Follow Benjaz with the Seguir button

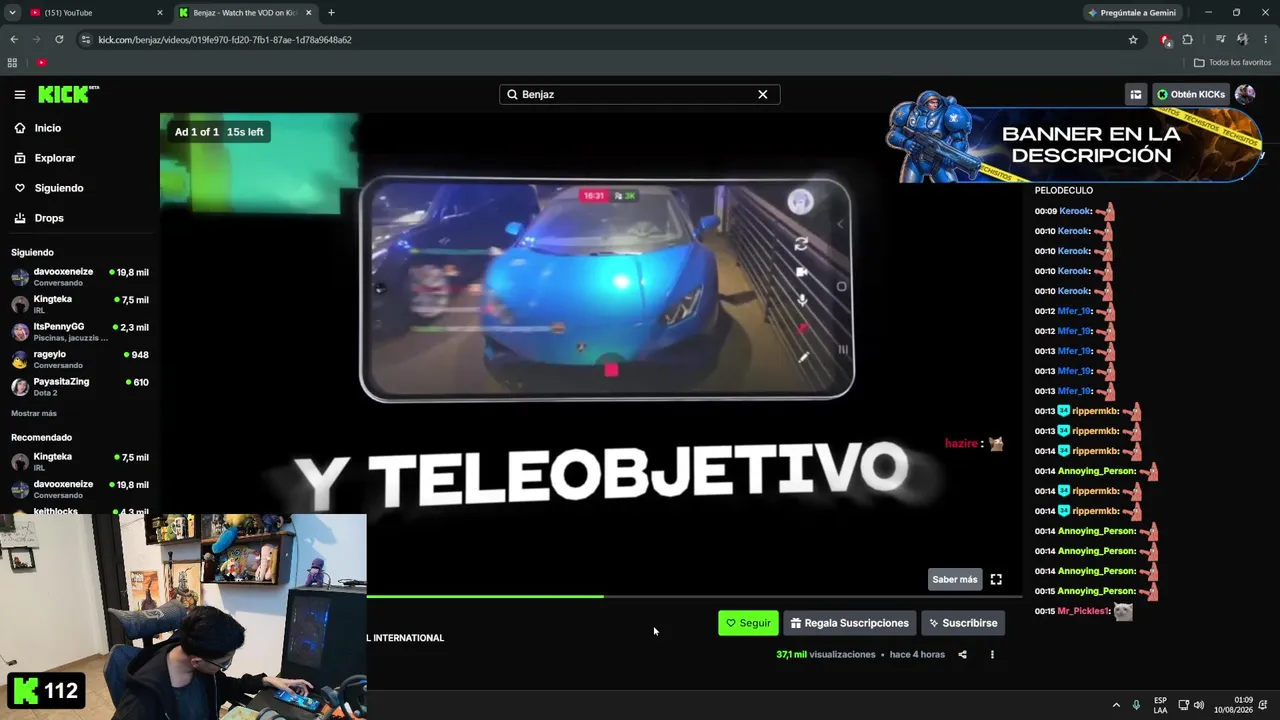748,623
